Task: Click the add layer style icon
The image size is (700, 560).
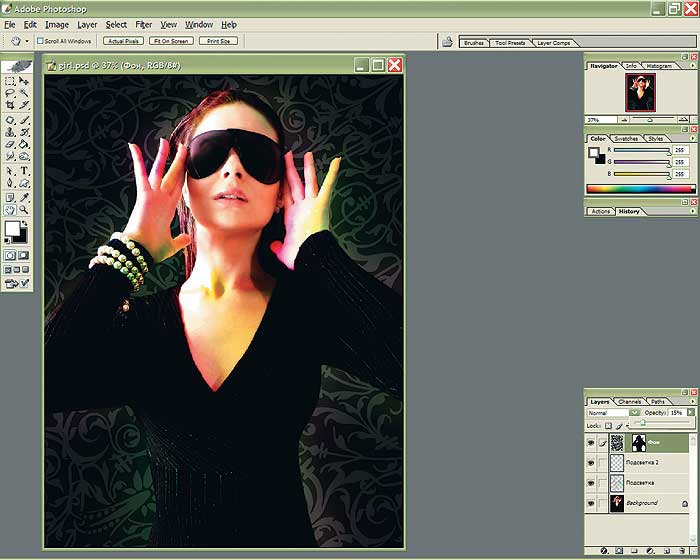Action: pyautogui.click(x=604, y=551)
